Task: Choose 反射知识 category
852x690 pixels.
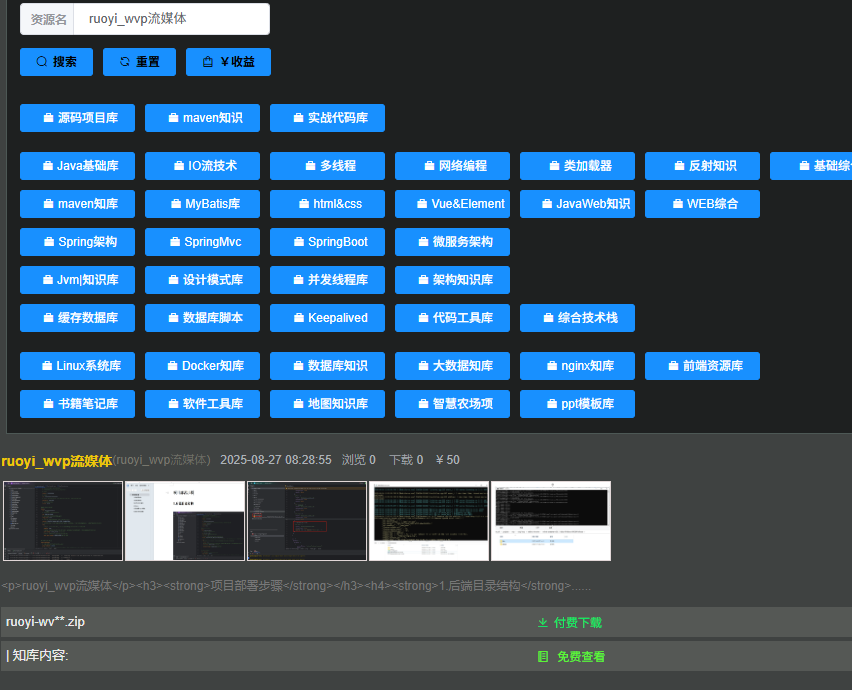Action: (x=702, y=166)
